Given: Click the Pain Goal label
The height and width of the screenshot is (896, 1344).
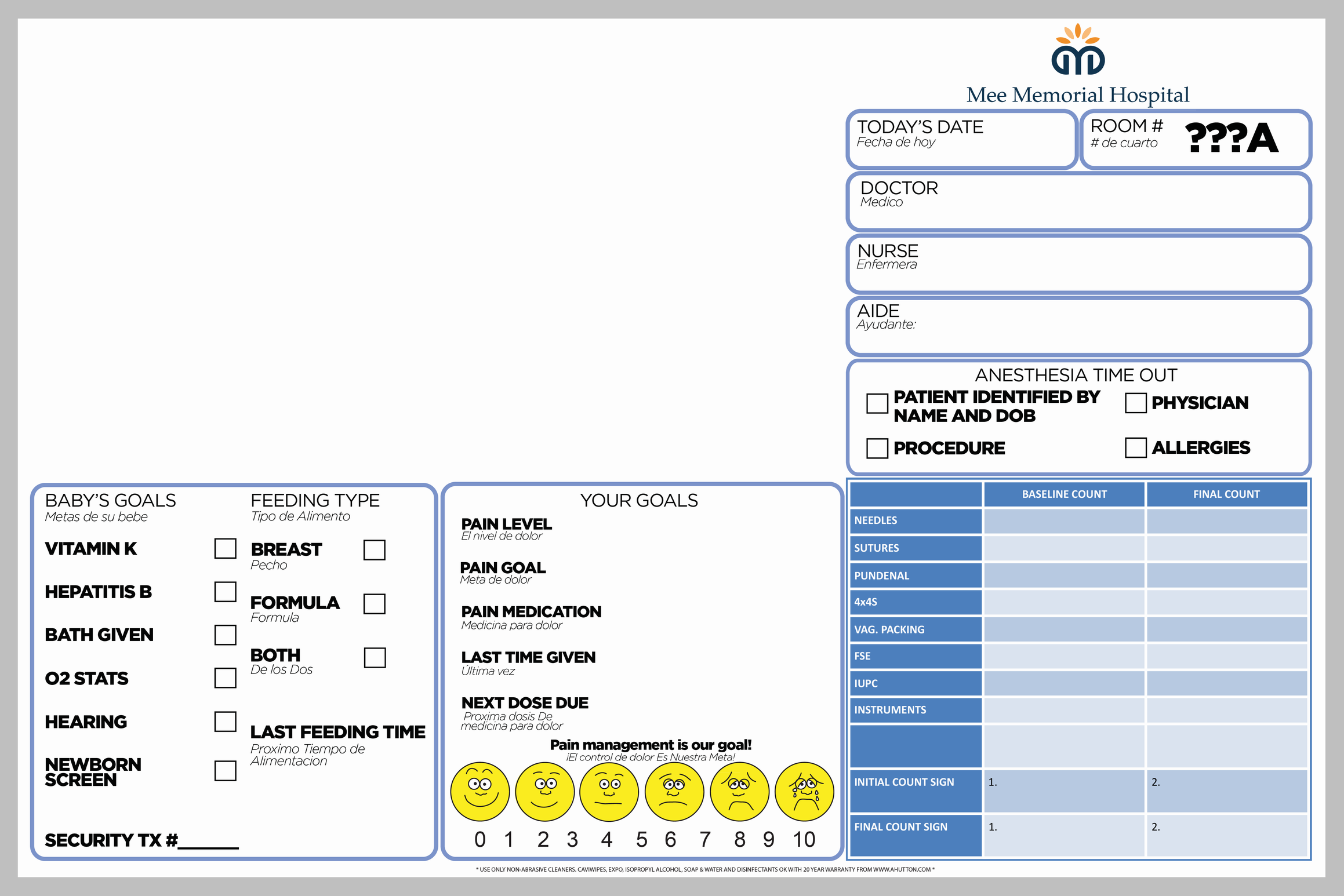Looking at the screenshot, I should tap(503, 567).
